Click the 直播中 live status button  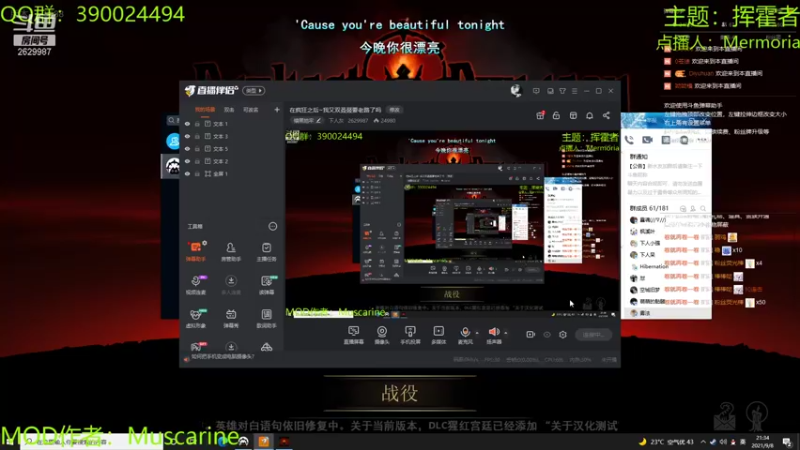(593, 335)
